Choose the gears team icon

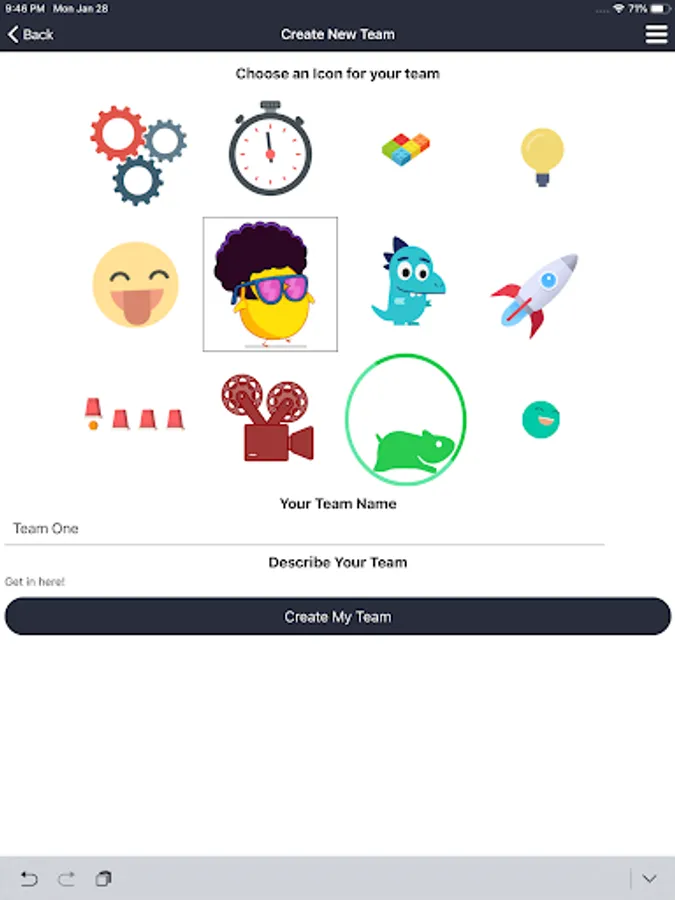[x=138, y=155]
